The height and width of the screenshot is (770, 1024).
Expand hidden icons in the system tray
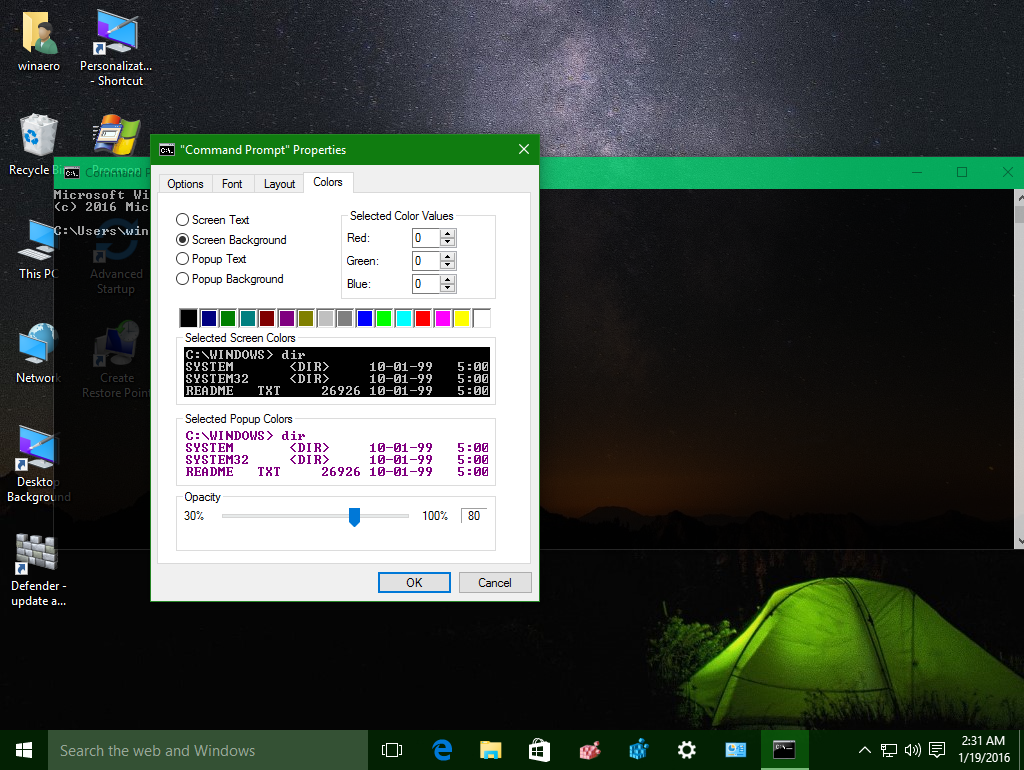863,749
